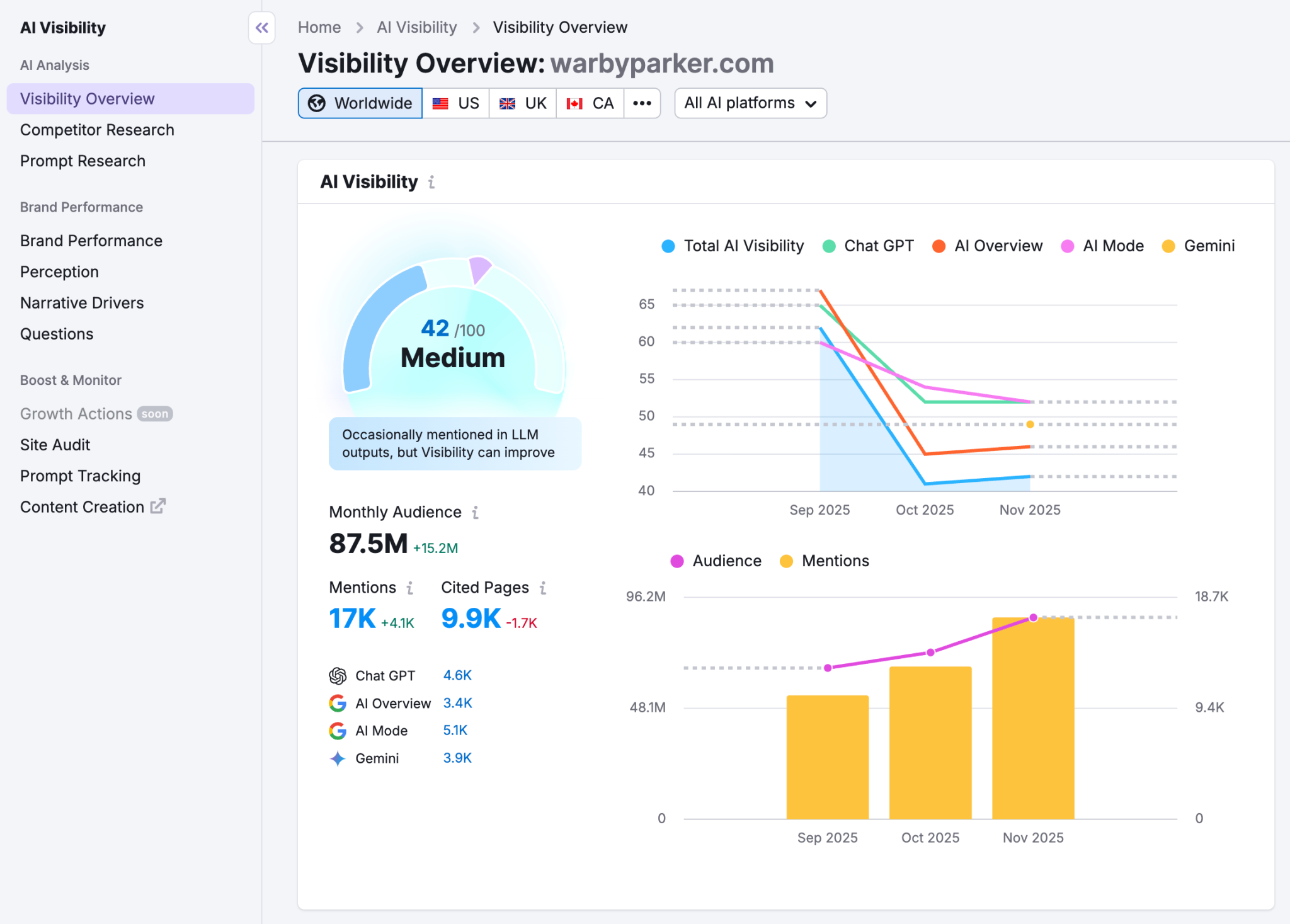The image size is (1290, 924).
Task: Navigate to Home via the breadcrumb
Action: click(x=319, y=27)
